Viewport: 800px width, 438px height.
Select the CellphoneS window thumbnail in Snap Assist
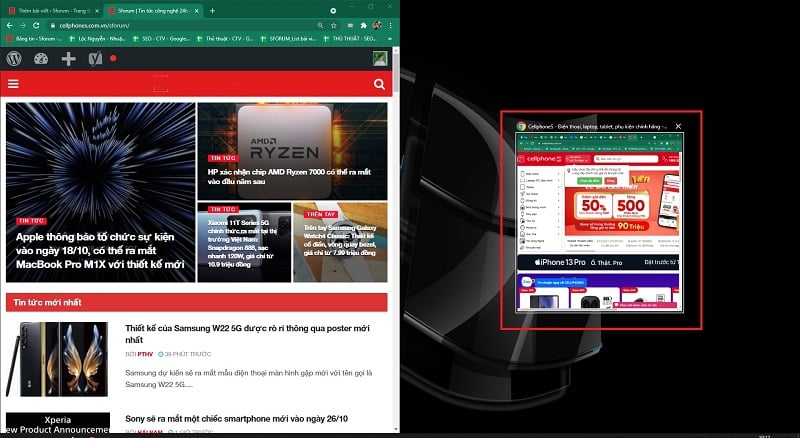(599, 222)
